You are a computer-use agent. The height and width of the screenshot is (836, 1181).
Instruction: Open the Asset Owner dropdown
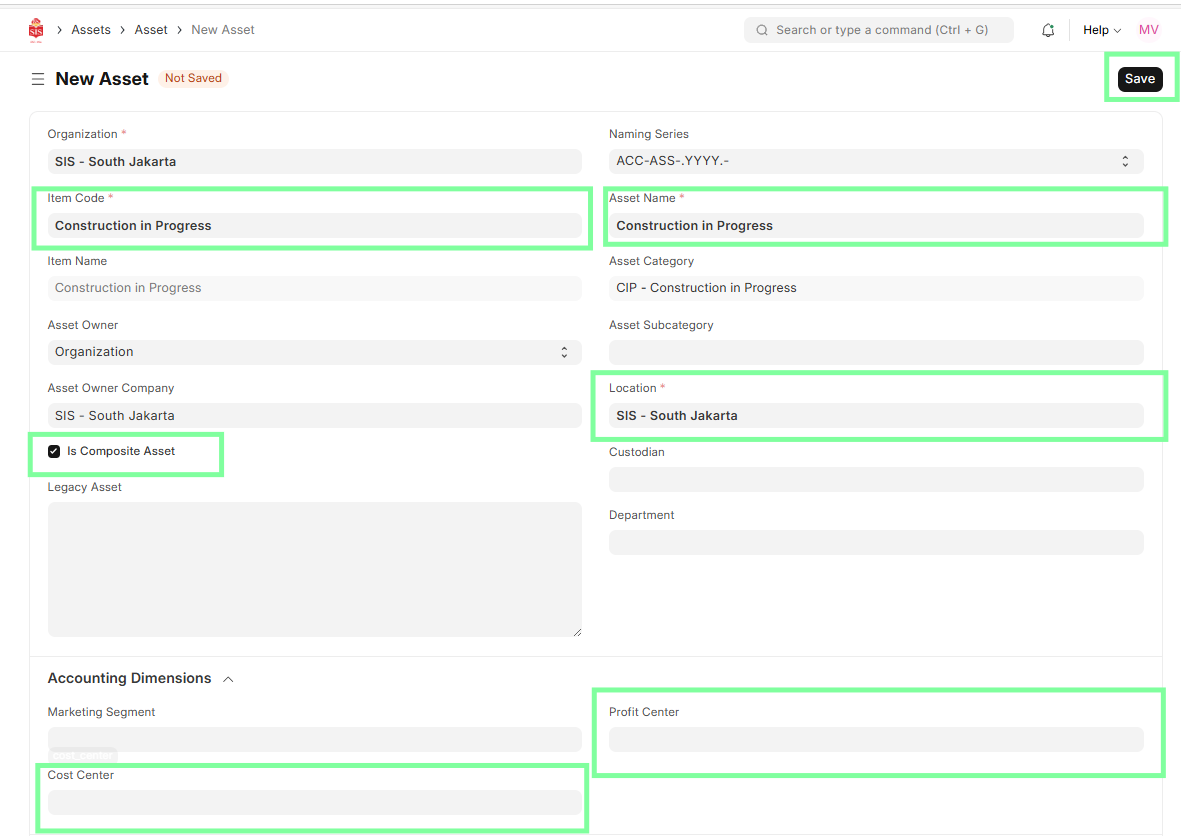coord(314,352)
